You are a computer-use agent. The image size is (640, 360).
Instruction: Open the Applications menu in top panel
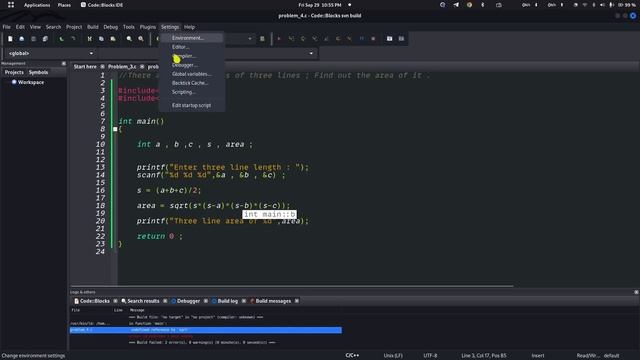click(x=37, y=5)
